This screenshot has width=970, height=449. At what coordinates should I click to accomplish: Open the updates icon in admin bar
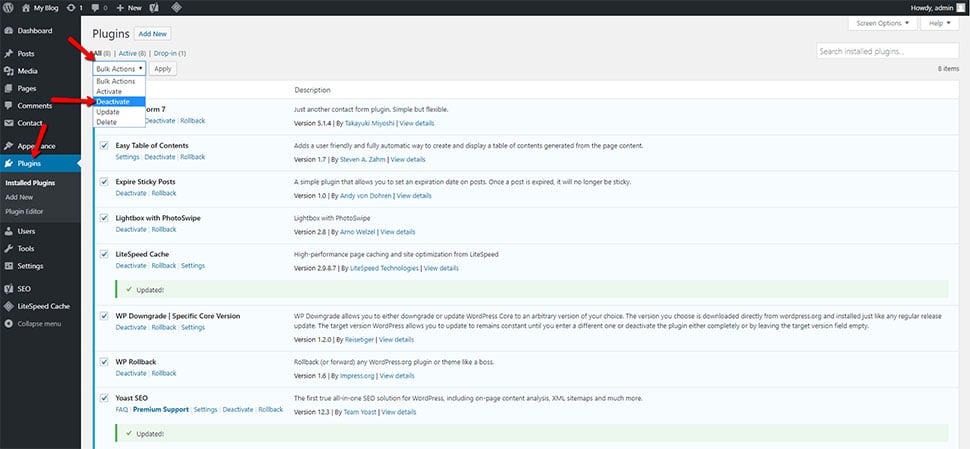71,8
